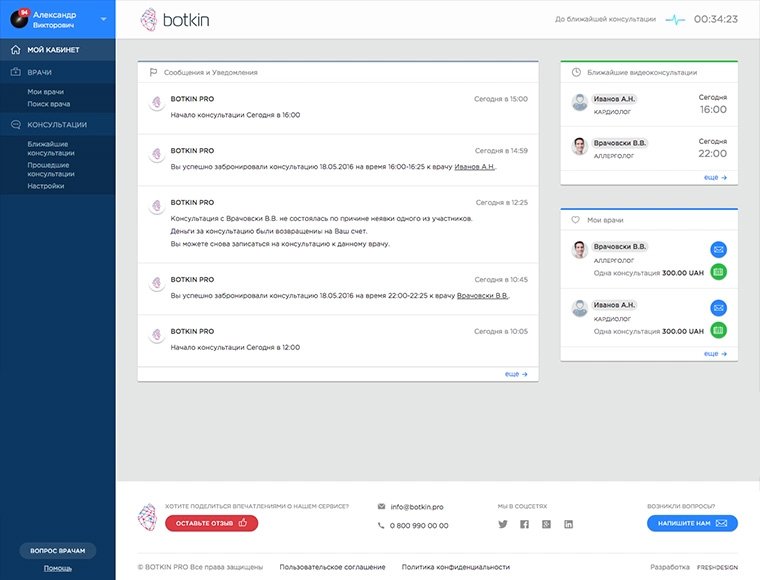This screenshot has width=760, height=580.
Task: Open the Twitter icon in the footer
Action: click(x=503, y=524)
